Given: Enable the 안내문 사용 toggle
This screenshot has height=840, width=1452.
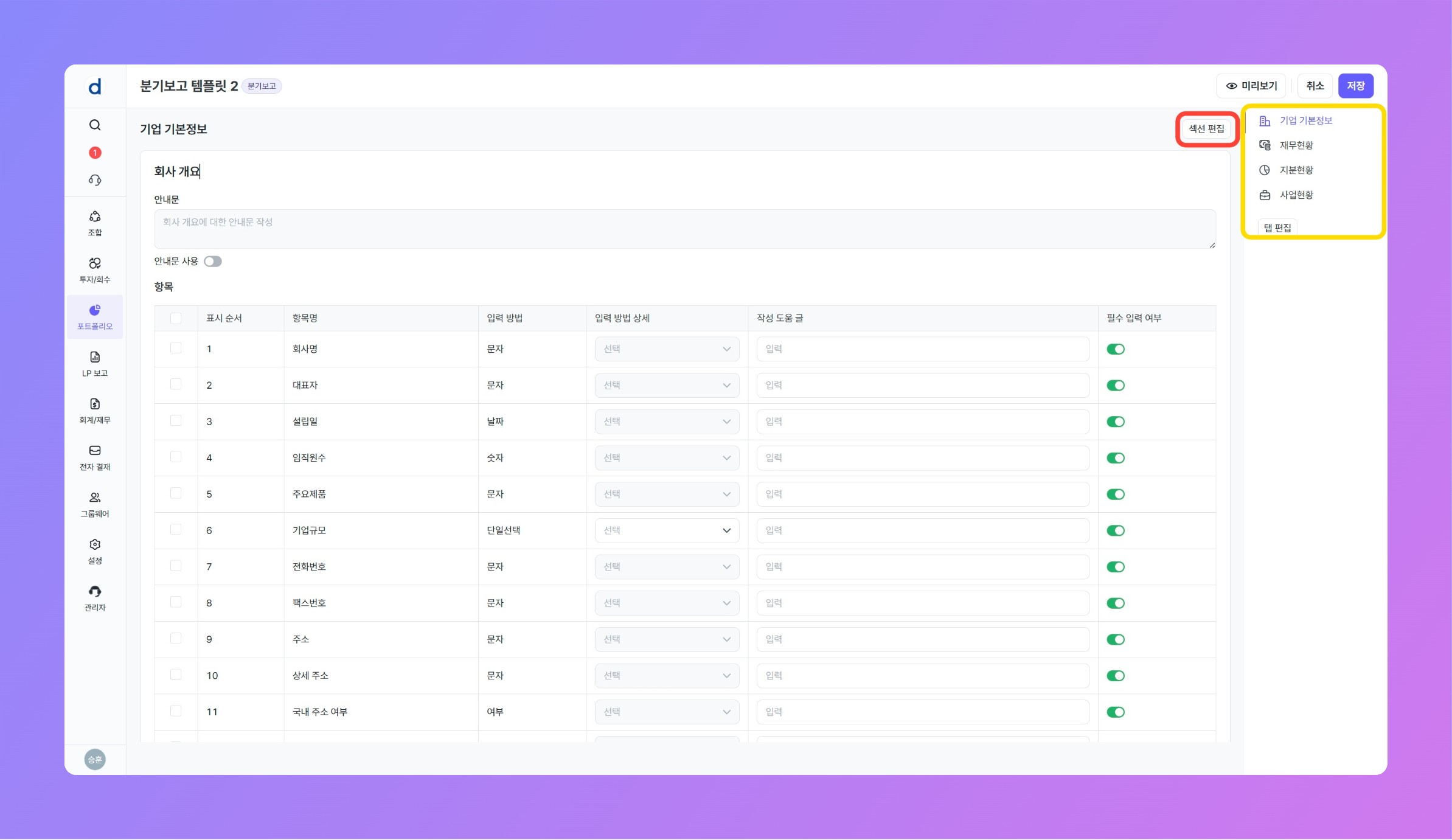Looking at the screenshot, I should (213, 262).
